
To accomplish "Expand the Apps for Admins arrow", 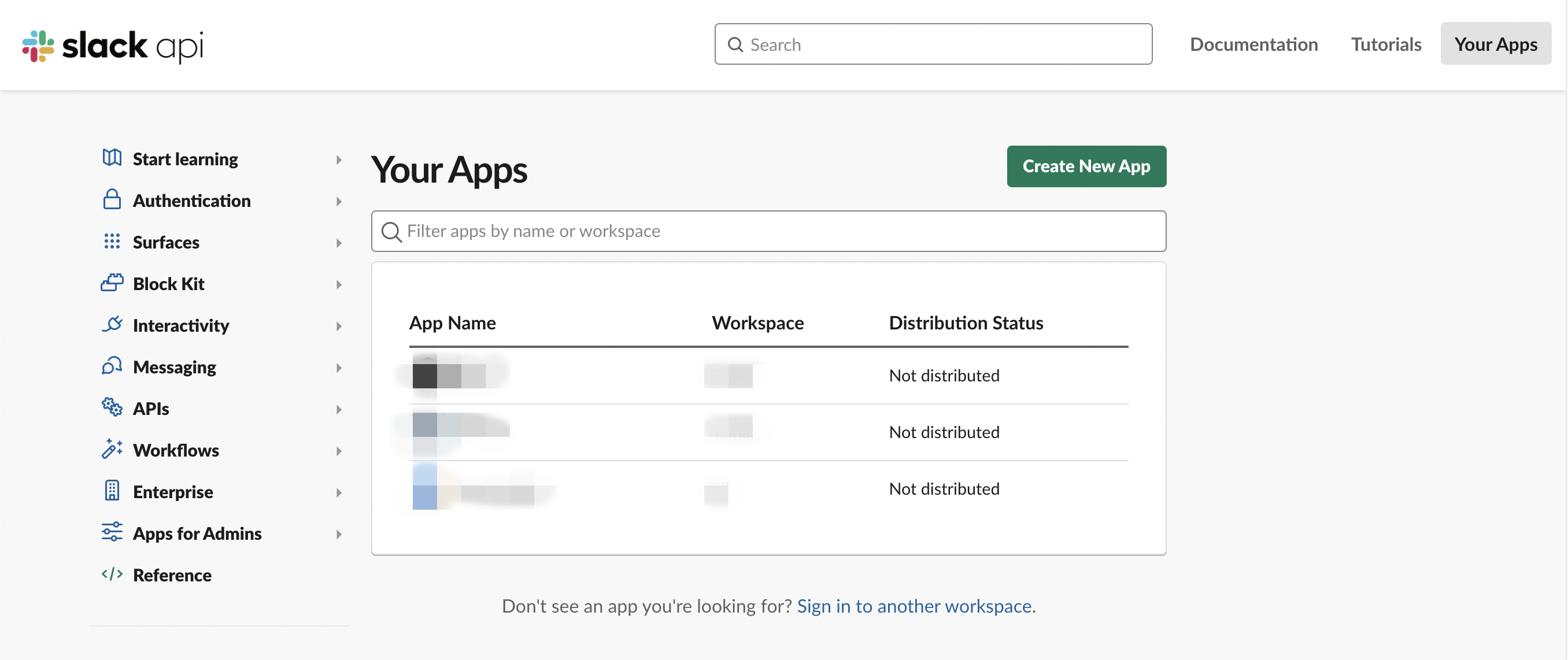I will pyautogui.click(x=339, y=534).
